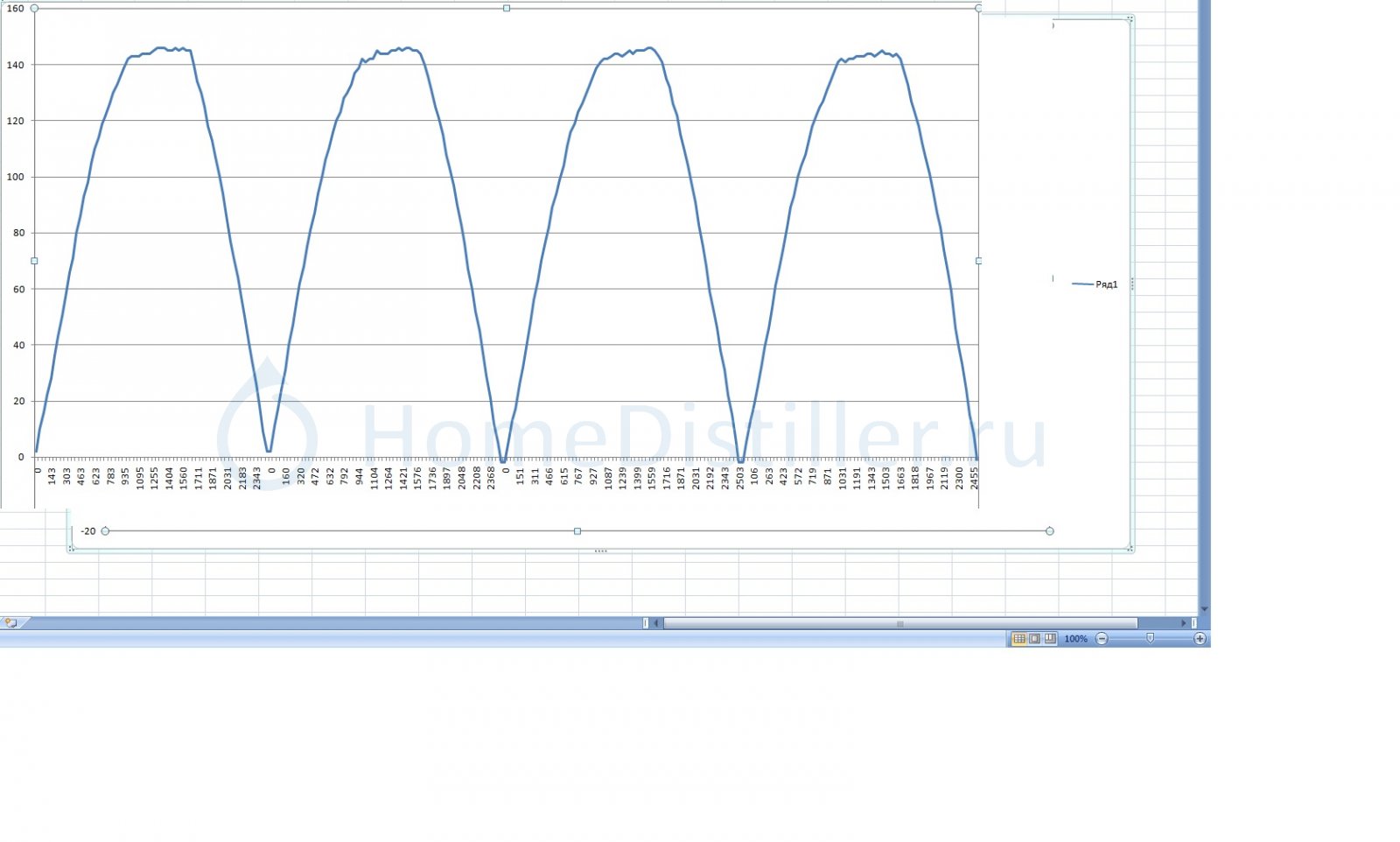Viewport: 1400px width, 842px height.
Task: Select the y-axis label 20
Action: point(18,401)
